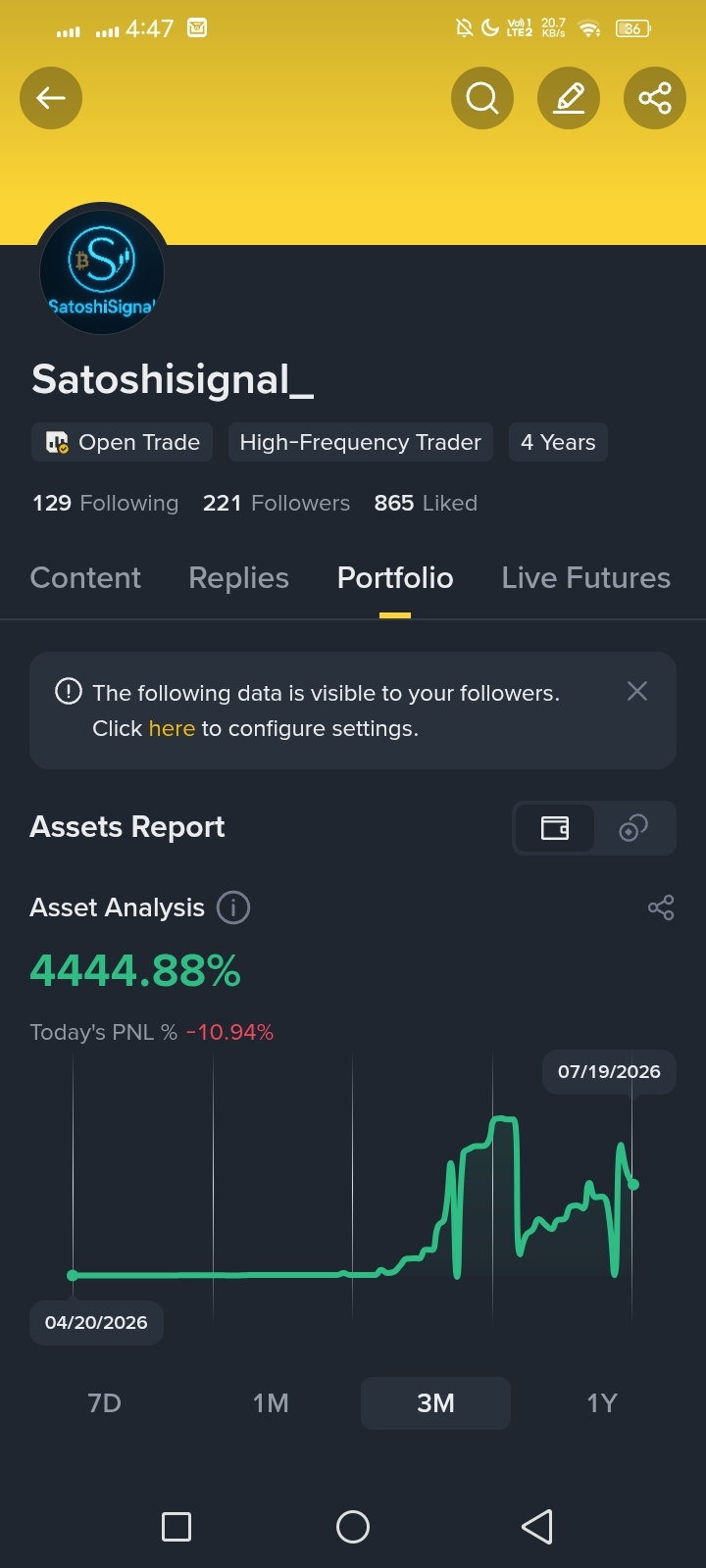The height and width of the screenshot is (1568, 706).
Task: Tap the Android home circle button
Action: coord(353,1526)
